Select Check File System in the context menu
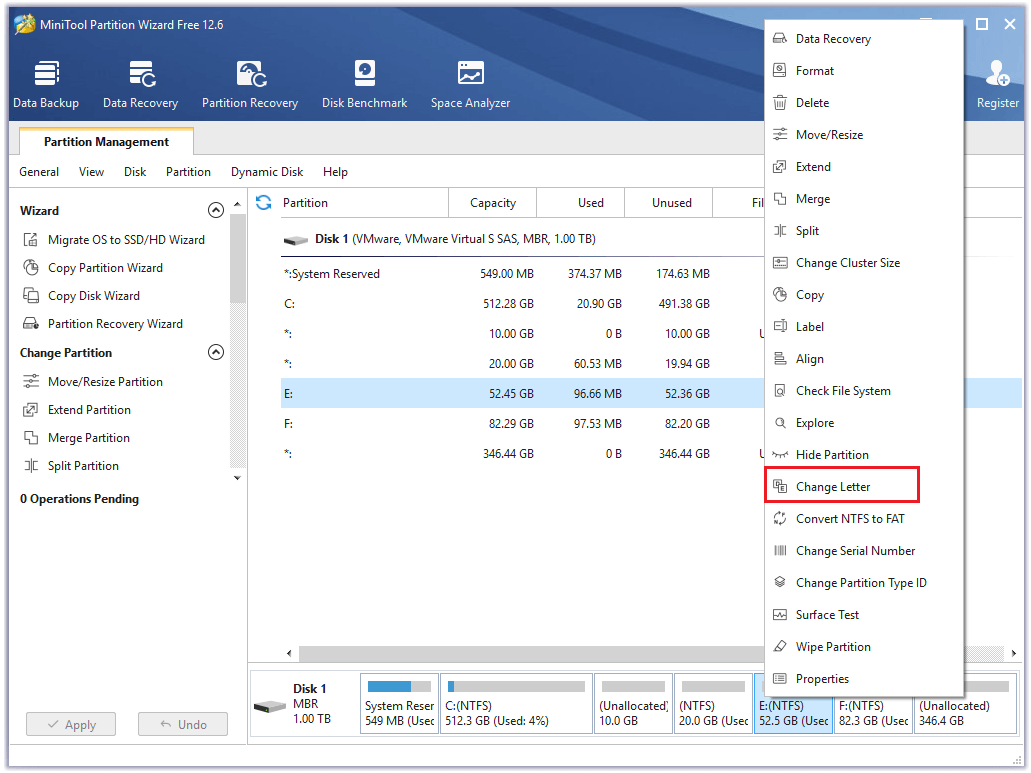This screenshot has height=773, width=1031. pyautogui.click(x=864, y=391)
